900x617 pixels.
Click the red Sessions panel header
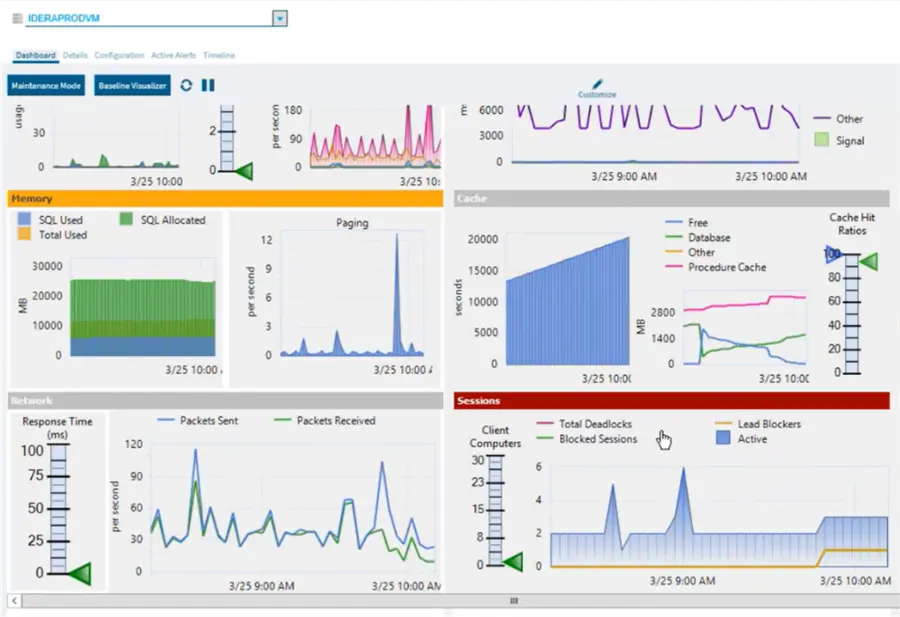672,401
